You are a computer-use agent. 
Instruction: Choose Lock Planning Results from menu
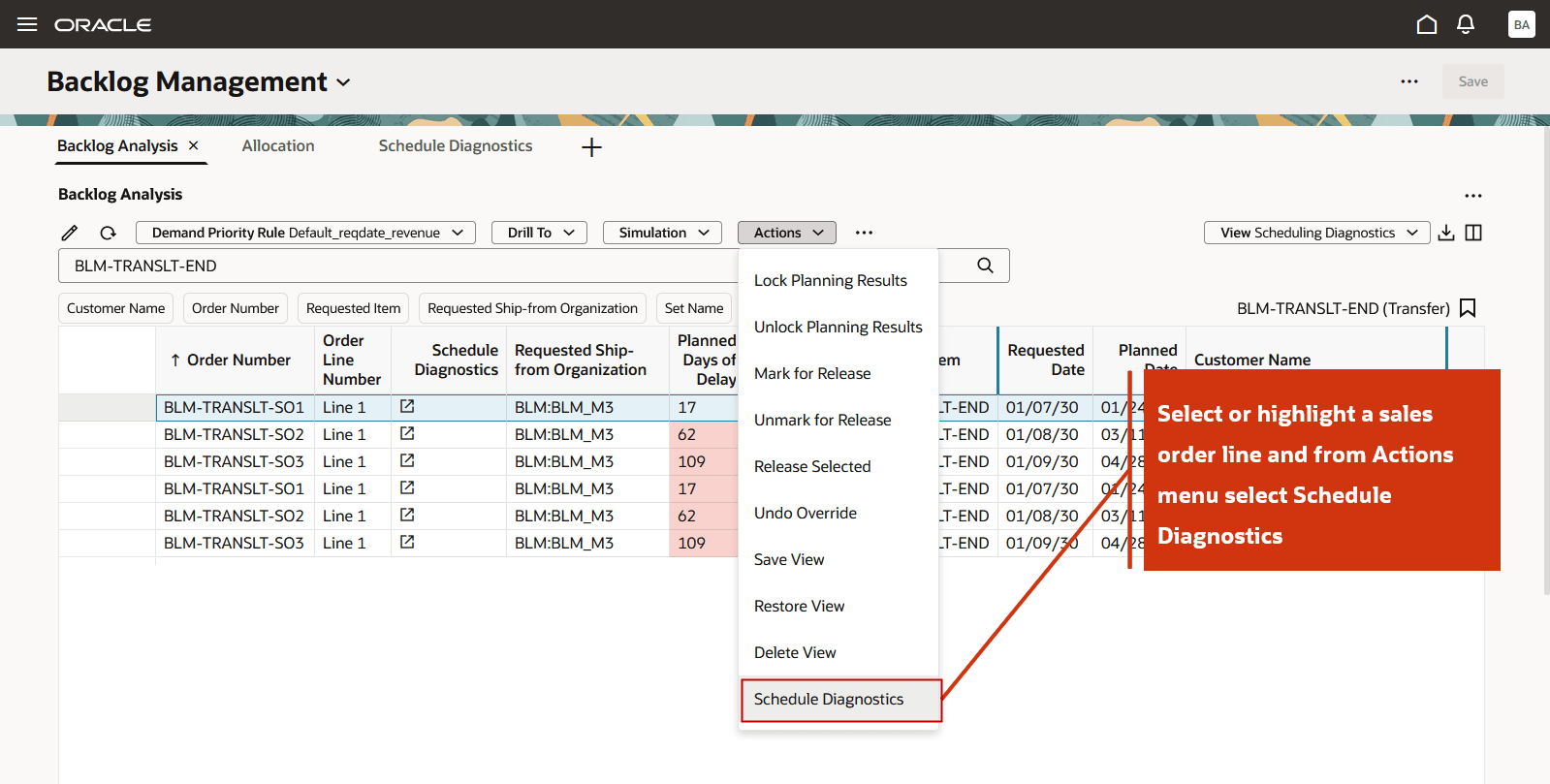(x=838, y=280)
